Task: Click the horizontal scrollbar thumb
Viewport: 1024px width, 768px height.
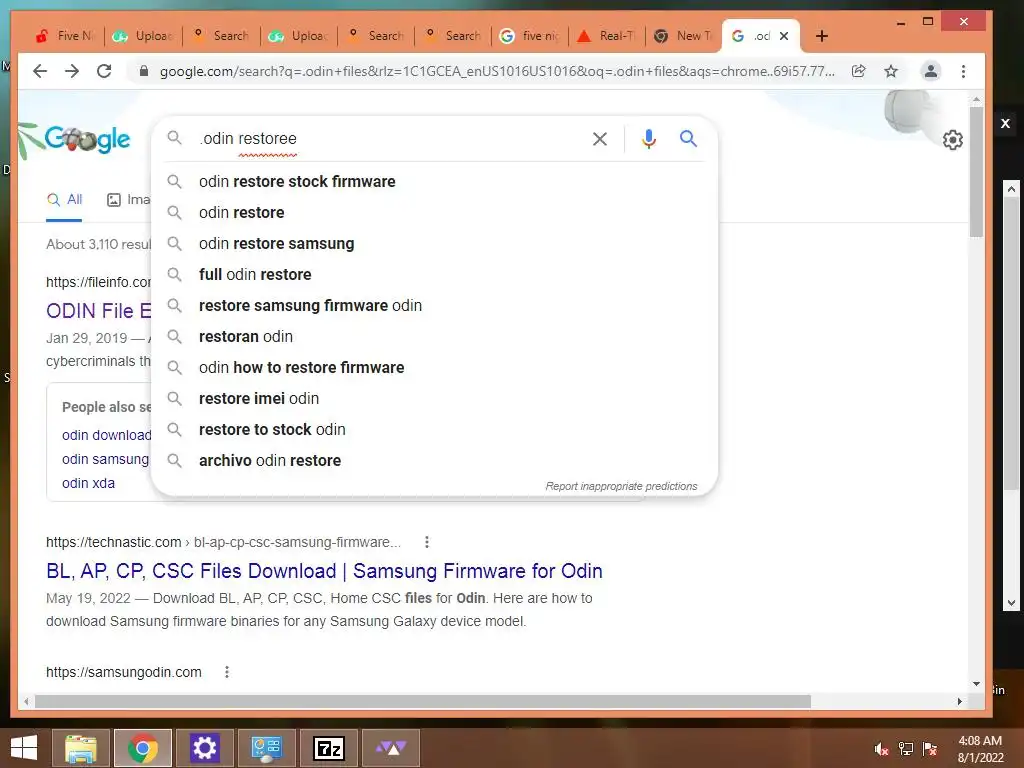Action: click(x=423, y=701)
